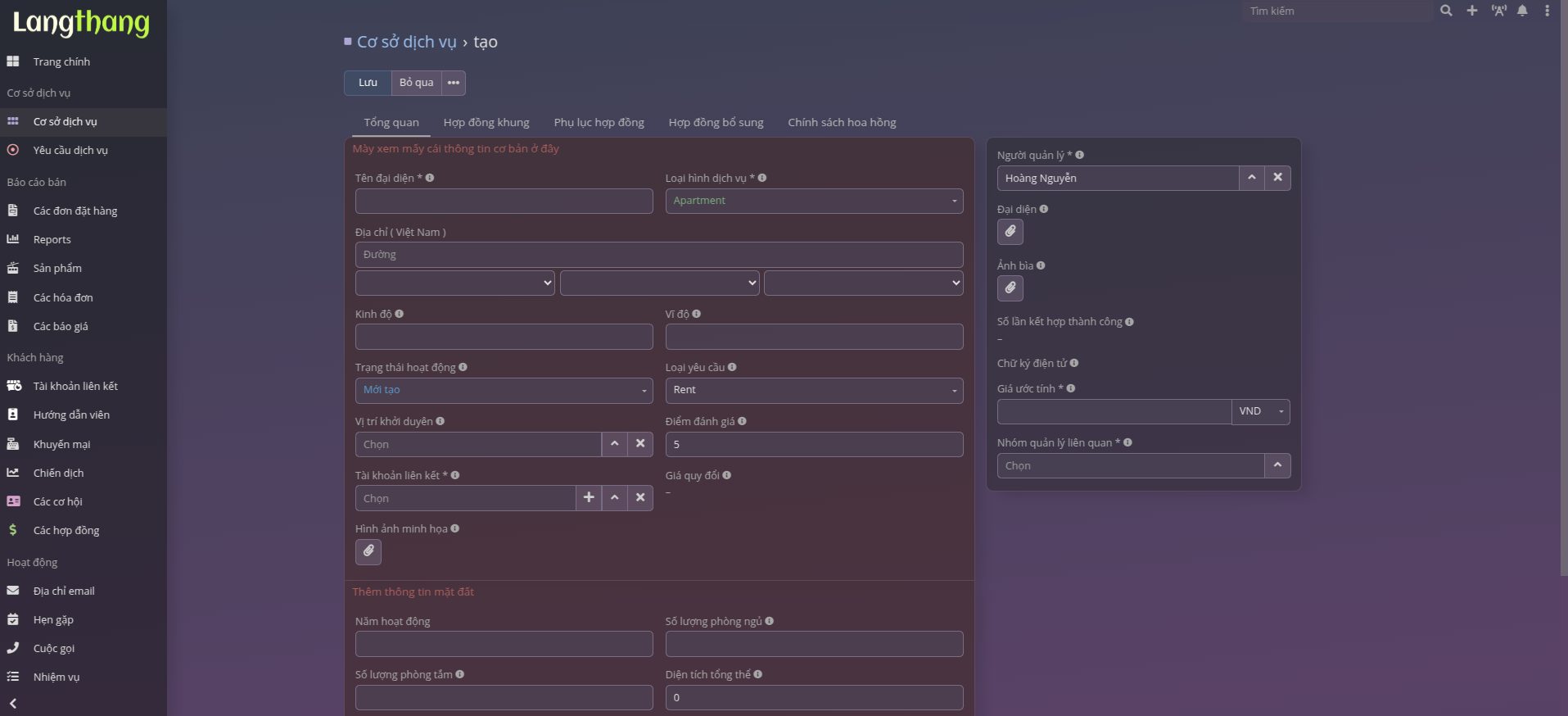Collapse the left sidebar with arrow
The width and height of the screenshot is (1568, 716).
[x=13, y=703]
